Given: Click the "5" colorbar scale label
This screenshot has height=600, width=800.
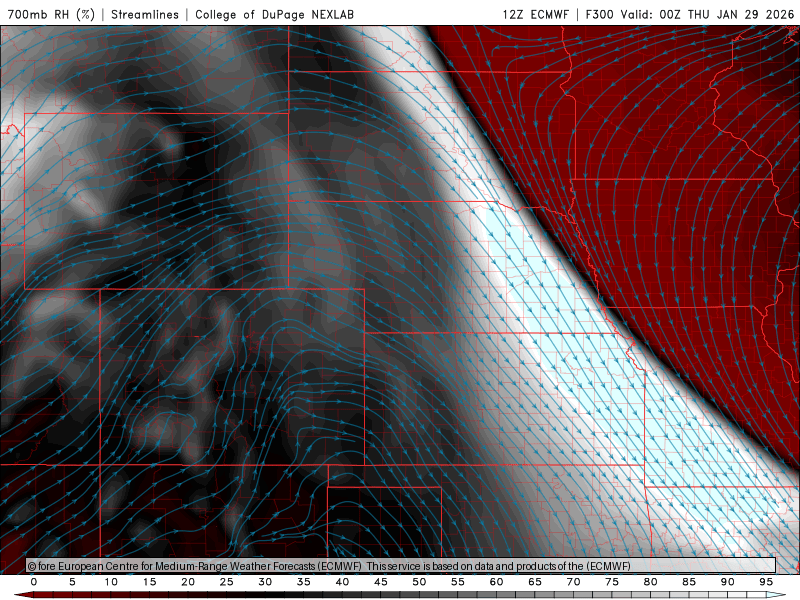Looking at the screenshot, I should (x=72, y=582).
